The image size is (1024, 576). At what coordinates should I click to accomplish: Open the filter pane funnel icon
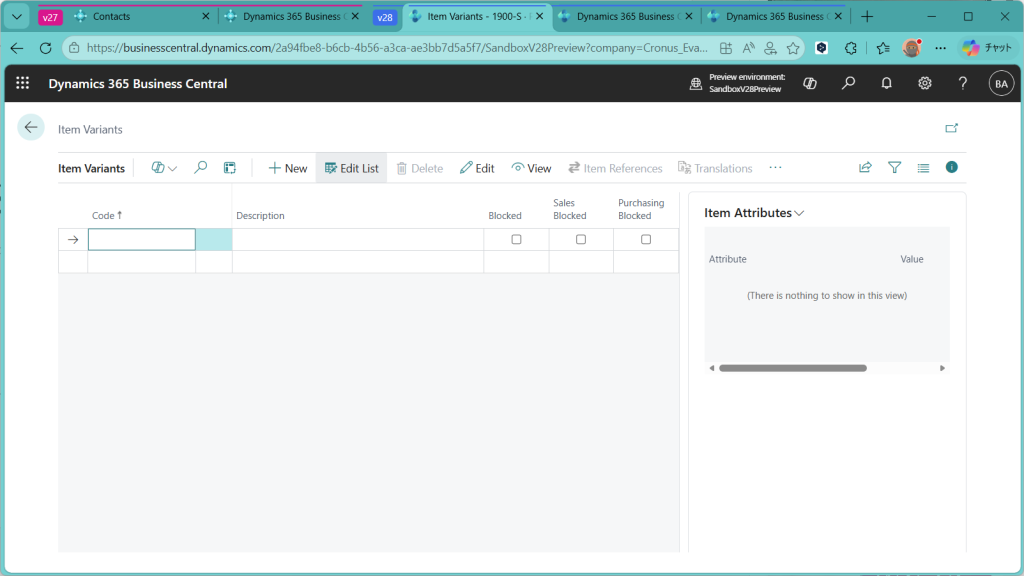point(894,168)
